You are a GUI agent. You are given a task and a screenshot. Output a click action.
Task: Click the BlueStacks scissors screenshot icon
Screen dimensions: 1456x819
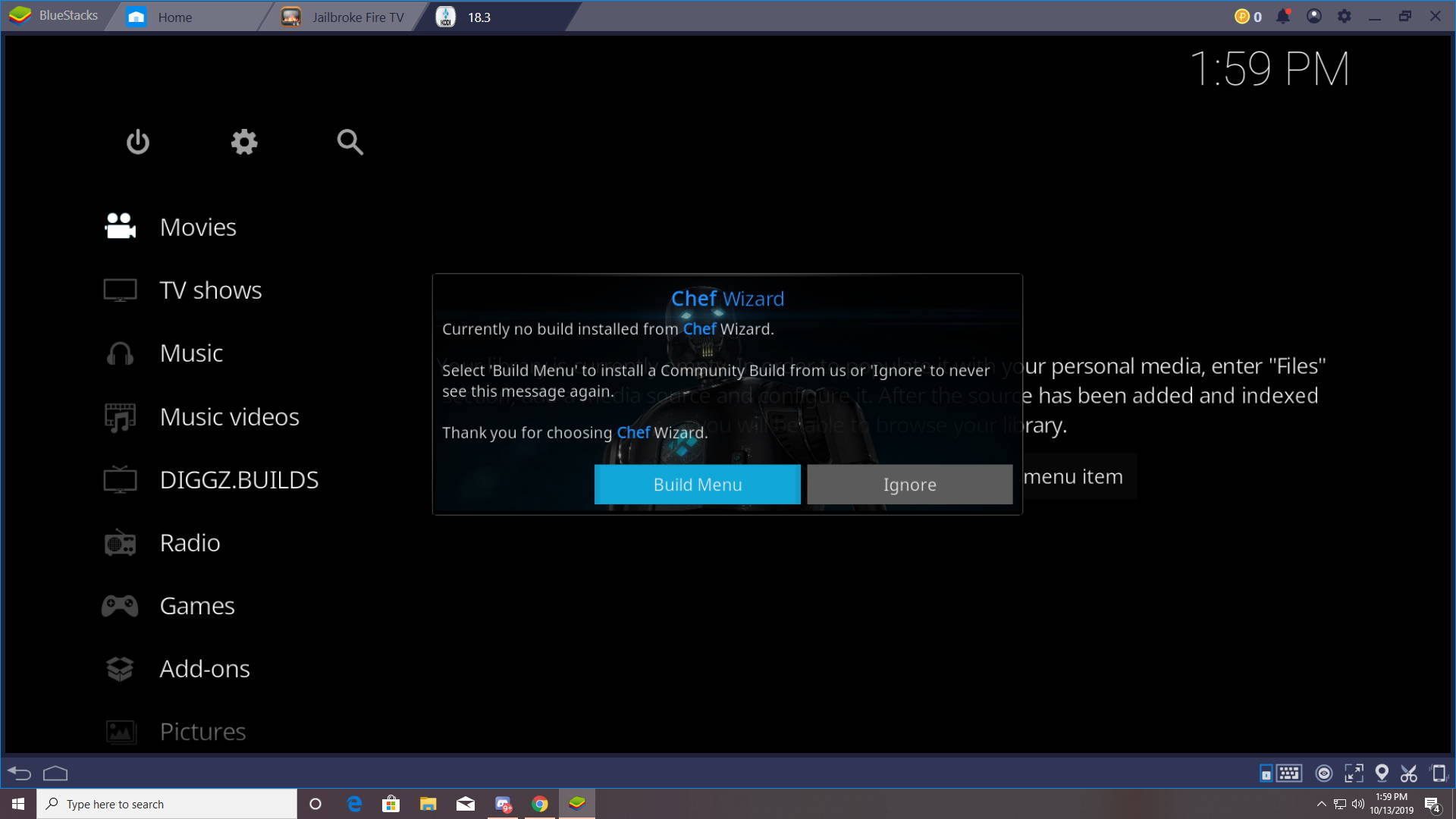[1409, 773]
